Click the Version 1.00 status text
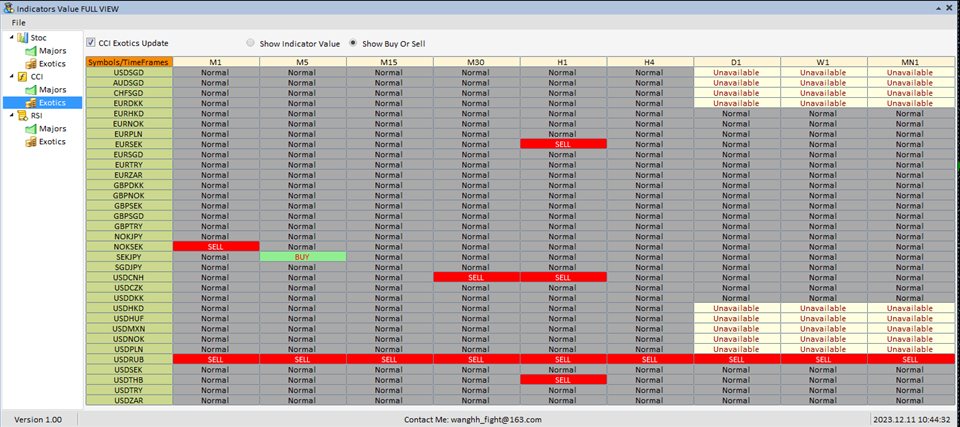Viewport: 960px width, 427px height. pyautogui.click(x=38, y=420)
